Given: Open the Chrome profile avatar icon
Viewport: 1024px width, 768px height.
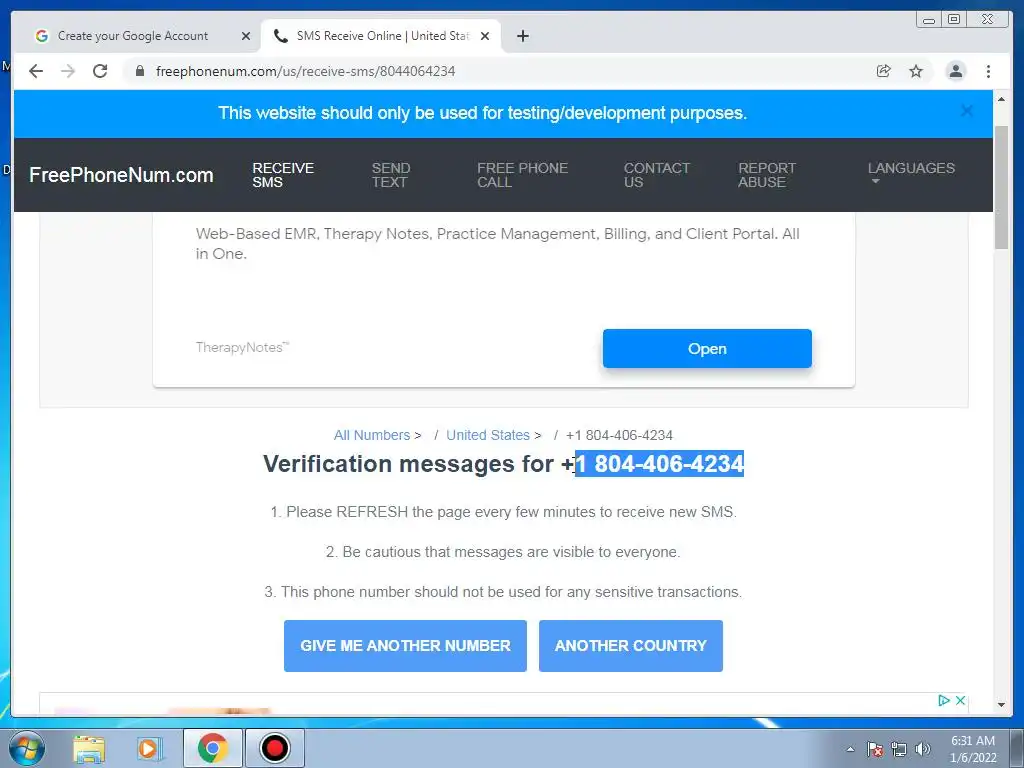Looking at the screenshot, I should tap(955, 71).
